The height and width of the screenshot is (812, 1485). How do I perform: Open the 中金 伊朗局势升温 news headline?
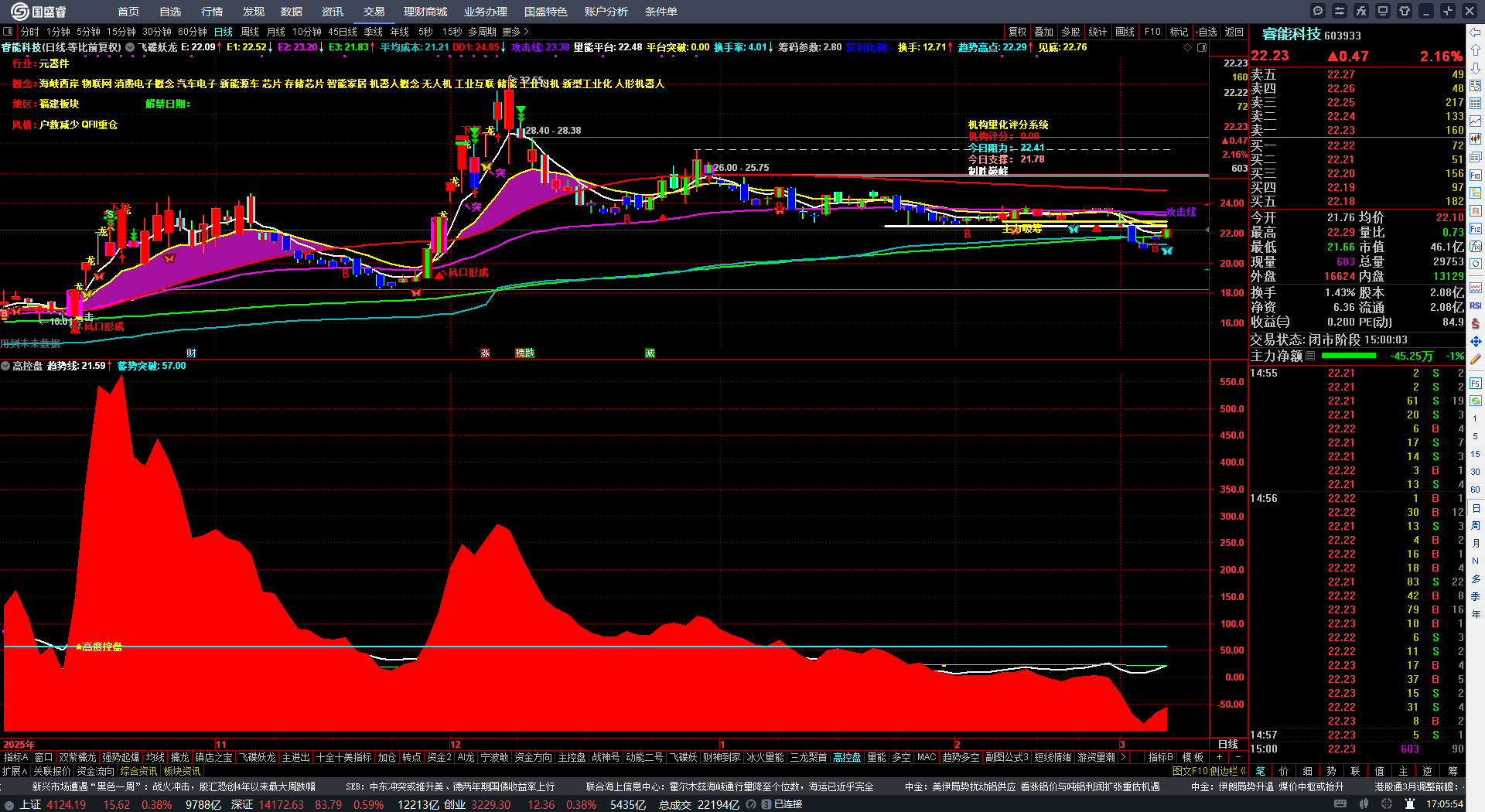click(x=1267, y=786)
